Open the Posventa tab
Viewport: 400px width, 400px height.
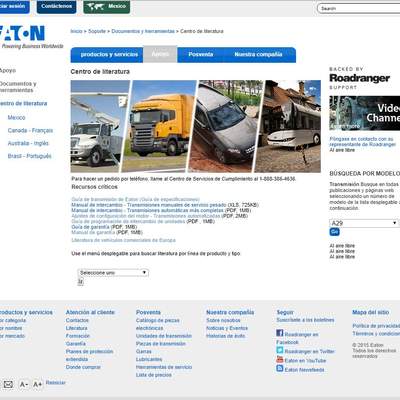[x=201, y=54]
